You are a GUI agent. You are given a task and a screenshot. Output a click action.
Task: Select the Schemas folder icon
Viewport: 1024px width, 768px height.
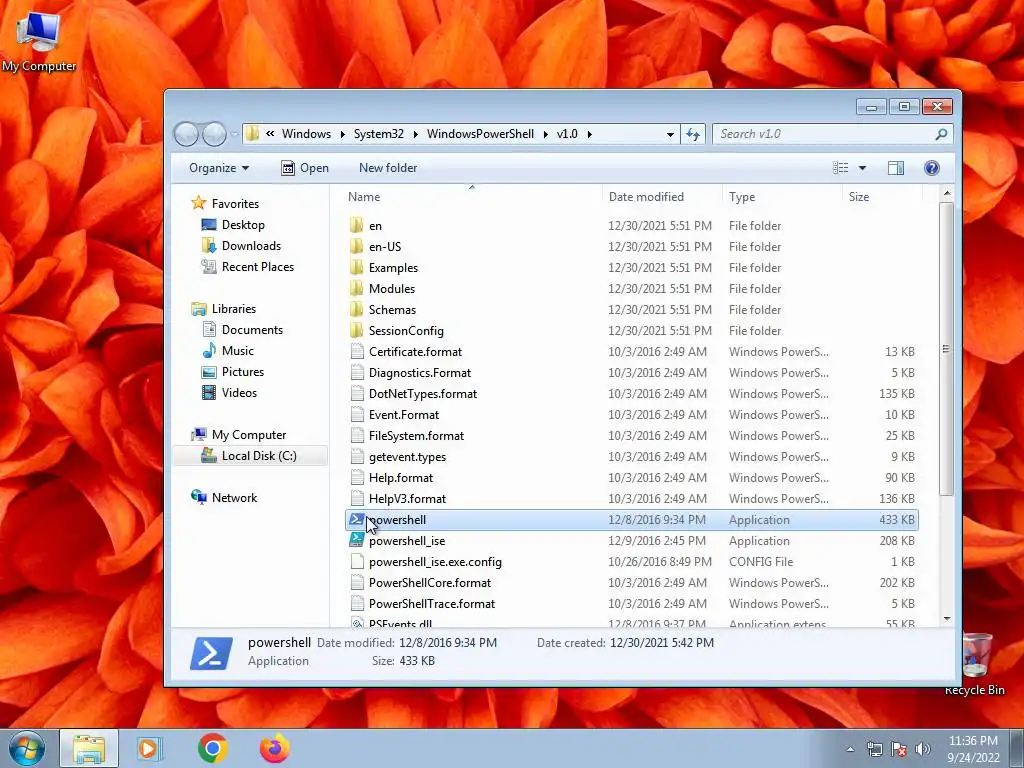[357, 309]
